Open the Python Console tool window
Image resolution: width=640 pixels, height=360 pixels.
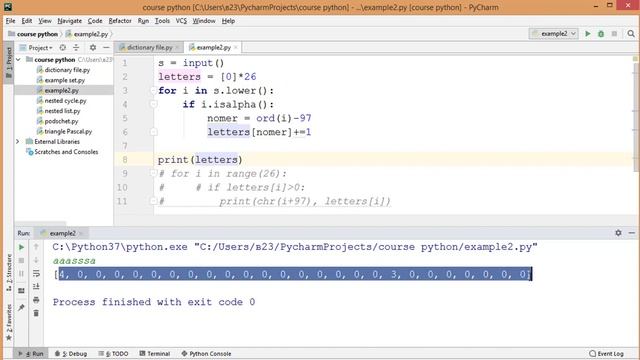click(x=206, y=353)
